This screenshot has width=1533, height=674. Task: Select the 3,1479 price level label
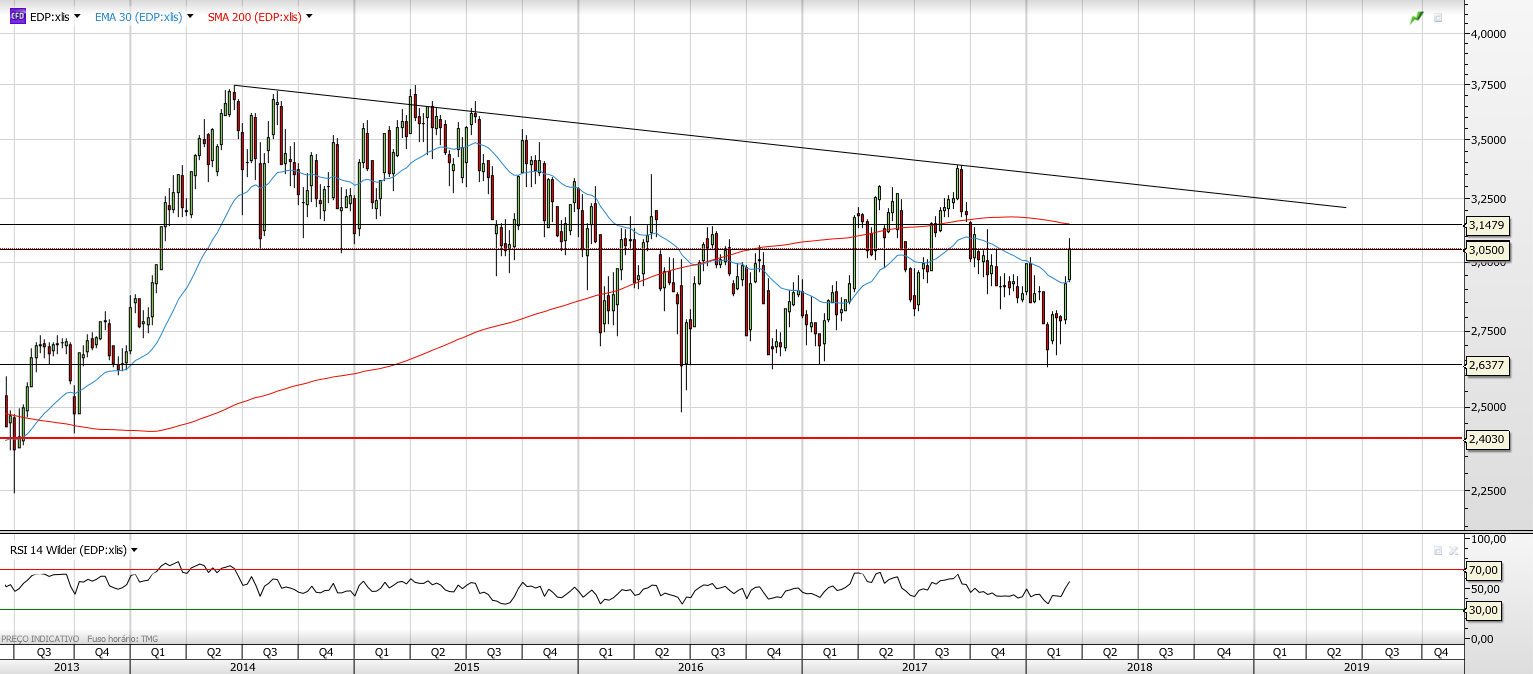tap(1486, 225)
